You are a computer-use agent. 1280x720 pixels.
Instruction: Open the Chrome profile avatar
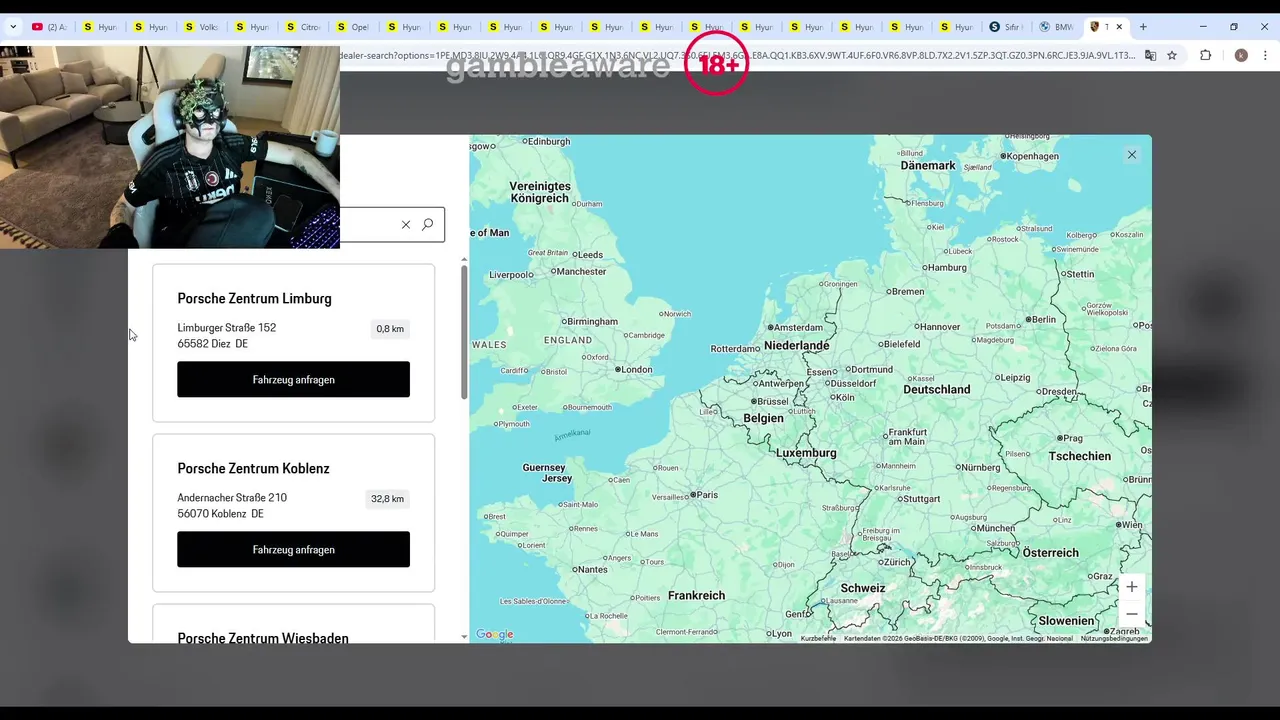tap(1241, 55)
